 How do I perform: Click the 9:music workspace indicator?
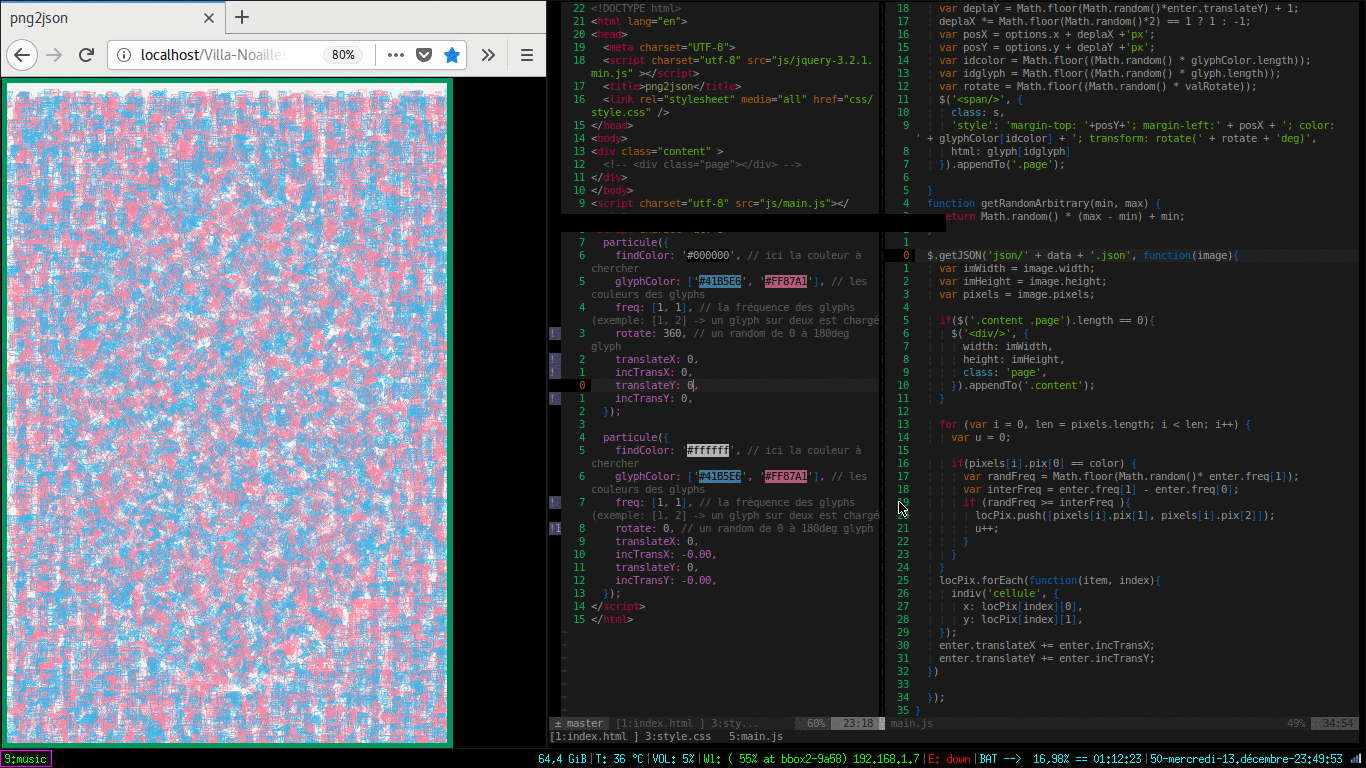26,759
